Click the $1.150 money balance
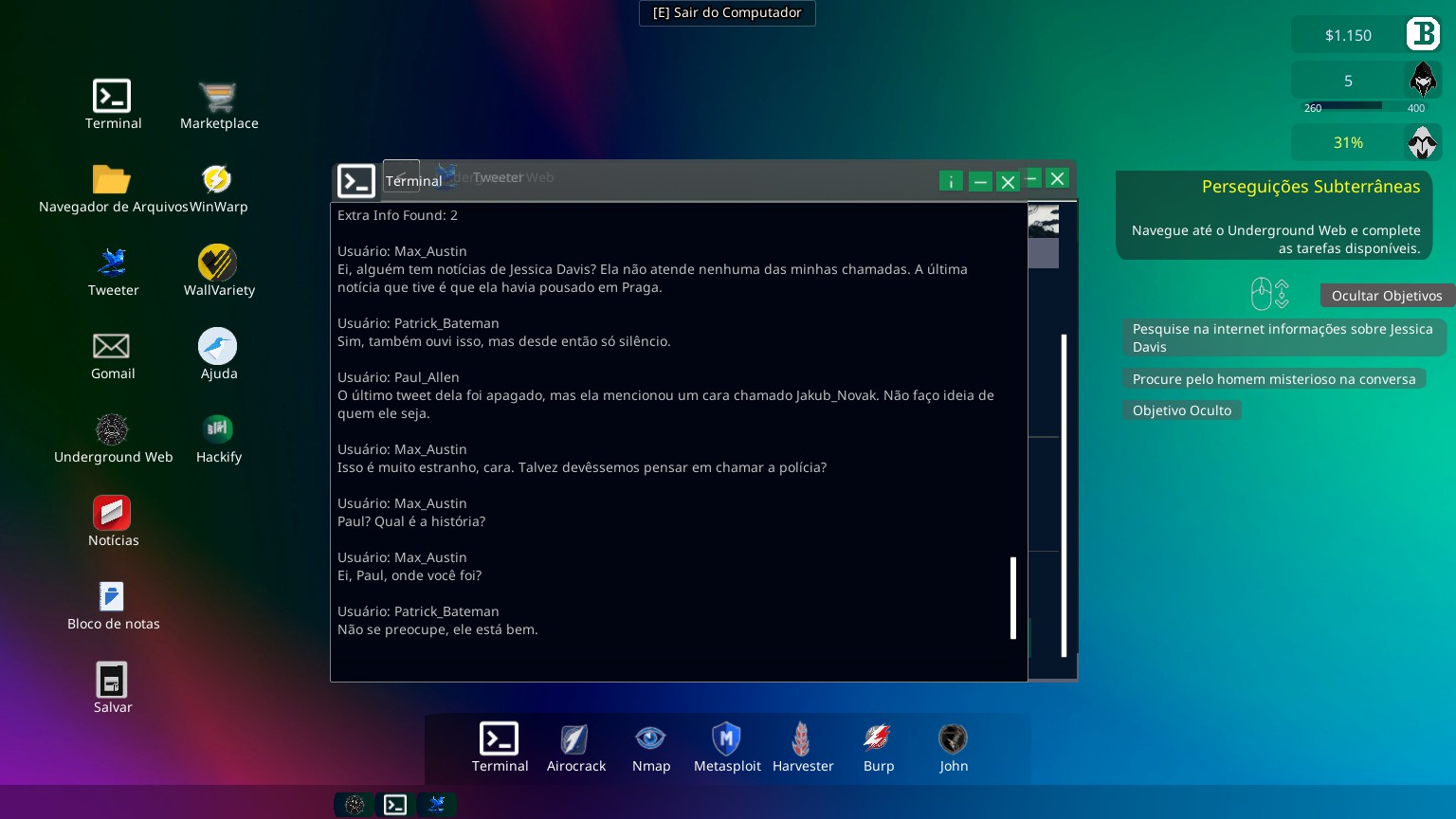1456x819 pixels. pyautogui.click(x=1348, y=35)
